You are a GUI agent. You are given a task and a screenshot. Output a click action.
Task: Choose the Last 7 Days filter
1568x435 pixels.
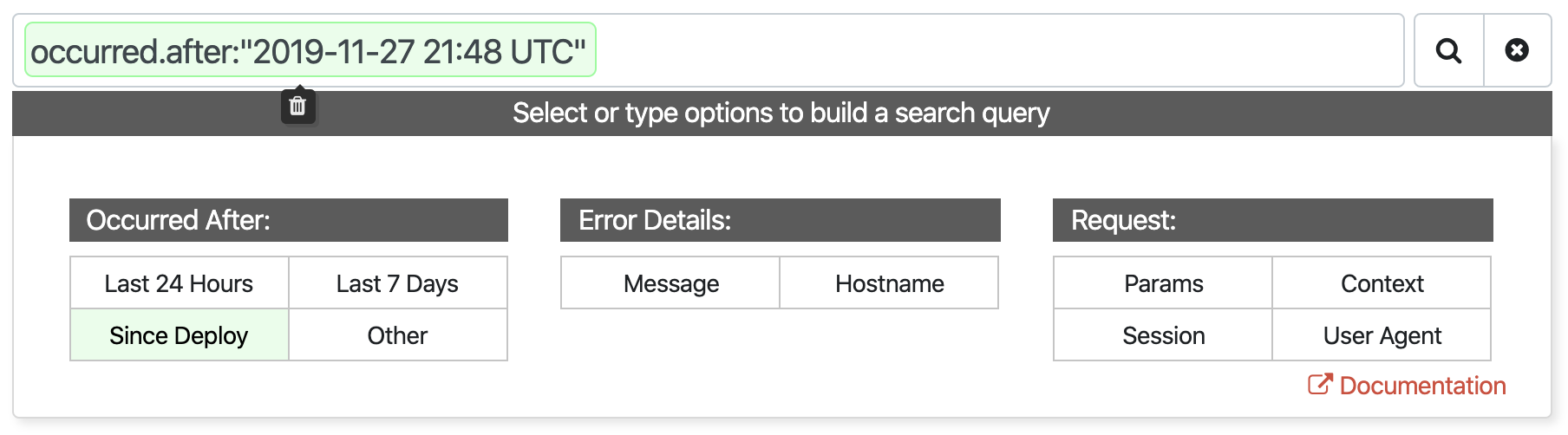(x=397, y=283)
